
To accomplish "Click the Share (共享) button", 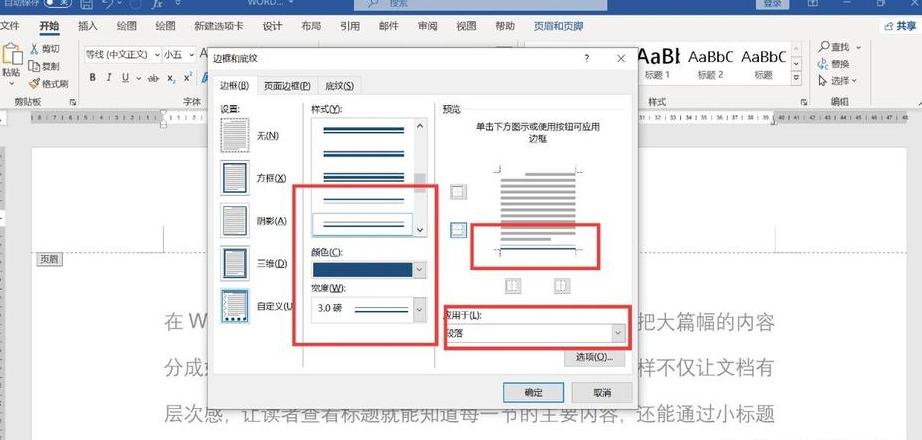I will coord(900,26).
